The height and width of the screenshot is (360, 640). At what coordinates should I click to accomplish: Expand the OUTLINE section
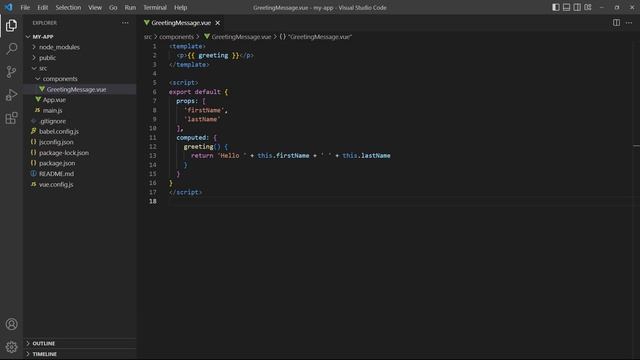(x=28, y=343)
